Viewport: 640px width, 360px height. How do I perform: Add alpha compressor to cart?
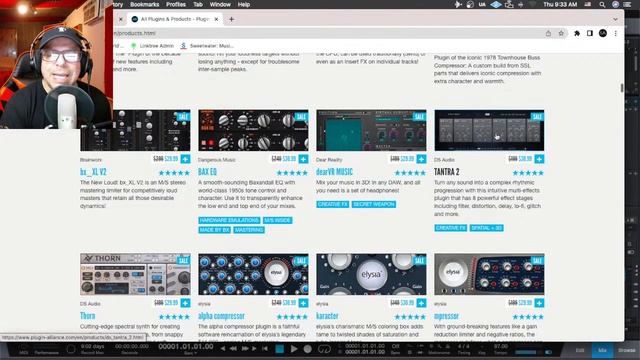tap(303, 303)
